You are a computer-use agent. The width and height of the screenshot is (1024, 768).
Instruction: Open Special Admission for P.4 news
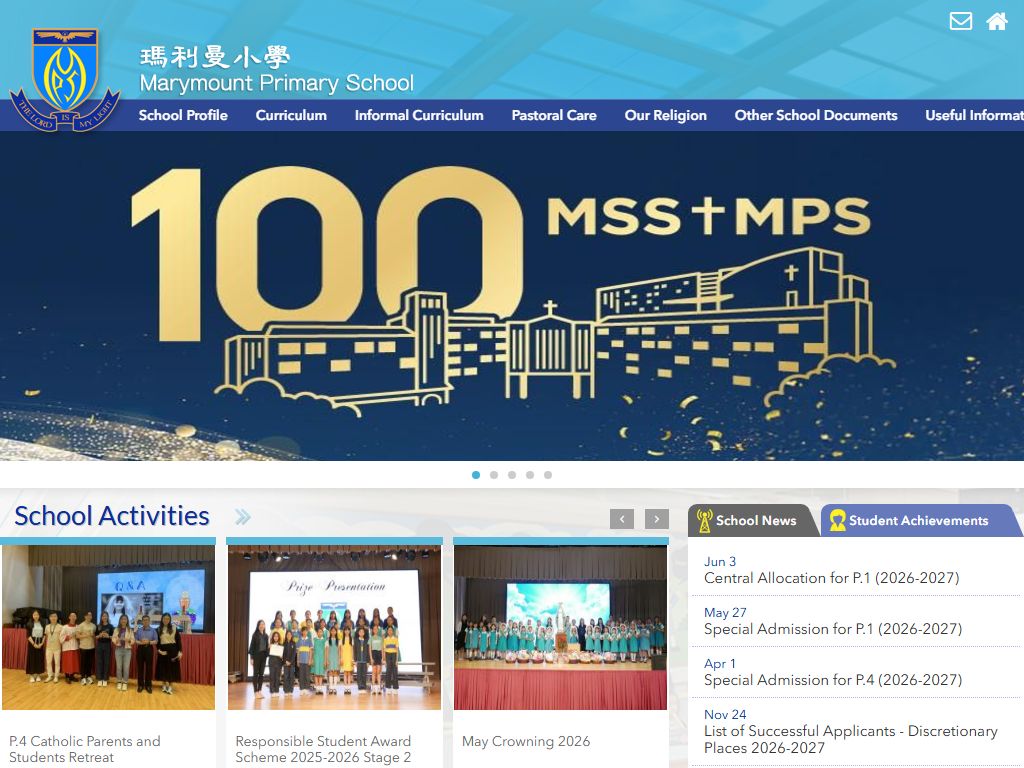[x=833, y=680]
